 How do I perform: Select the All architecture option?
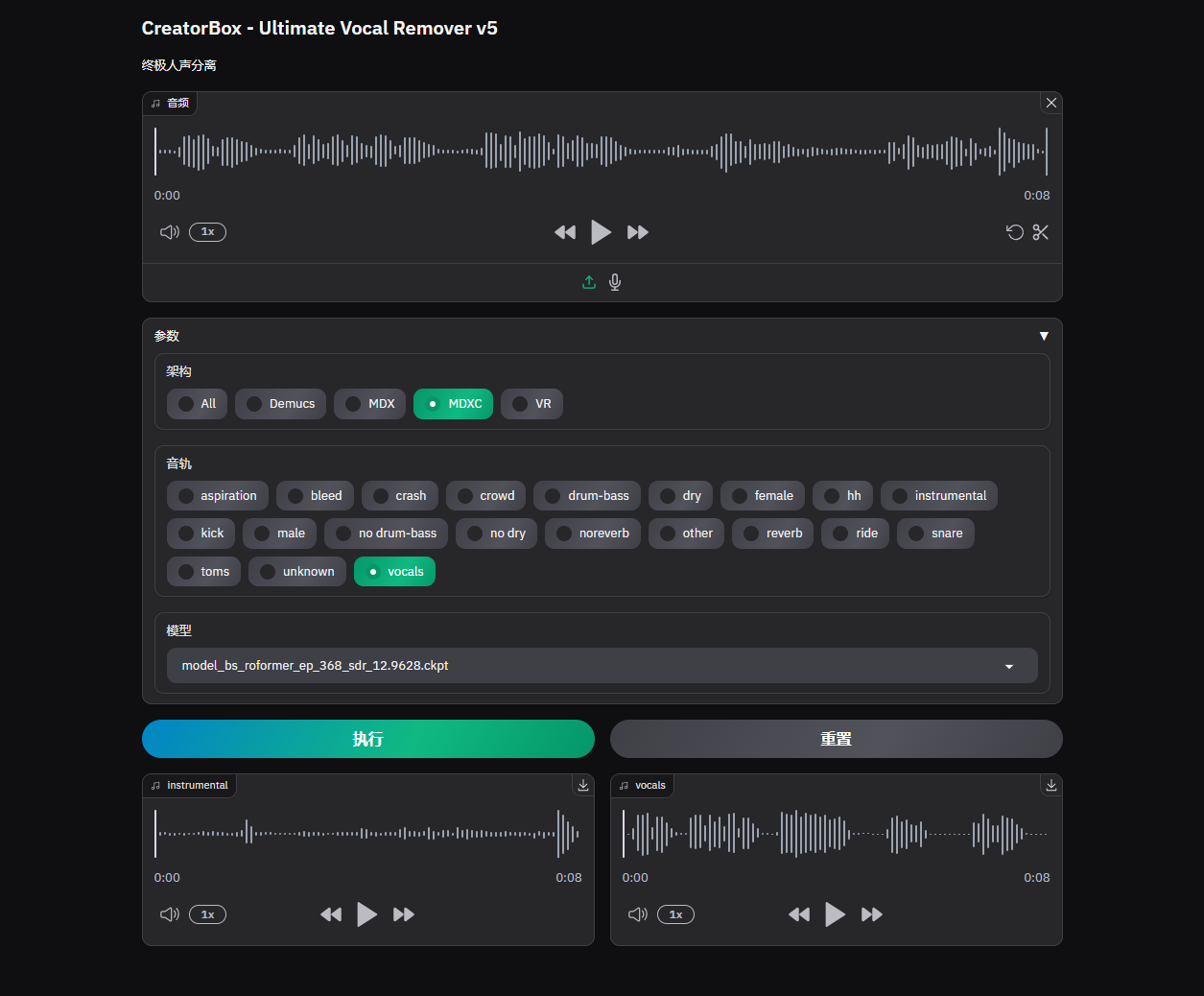pos(197,404)
